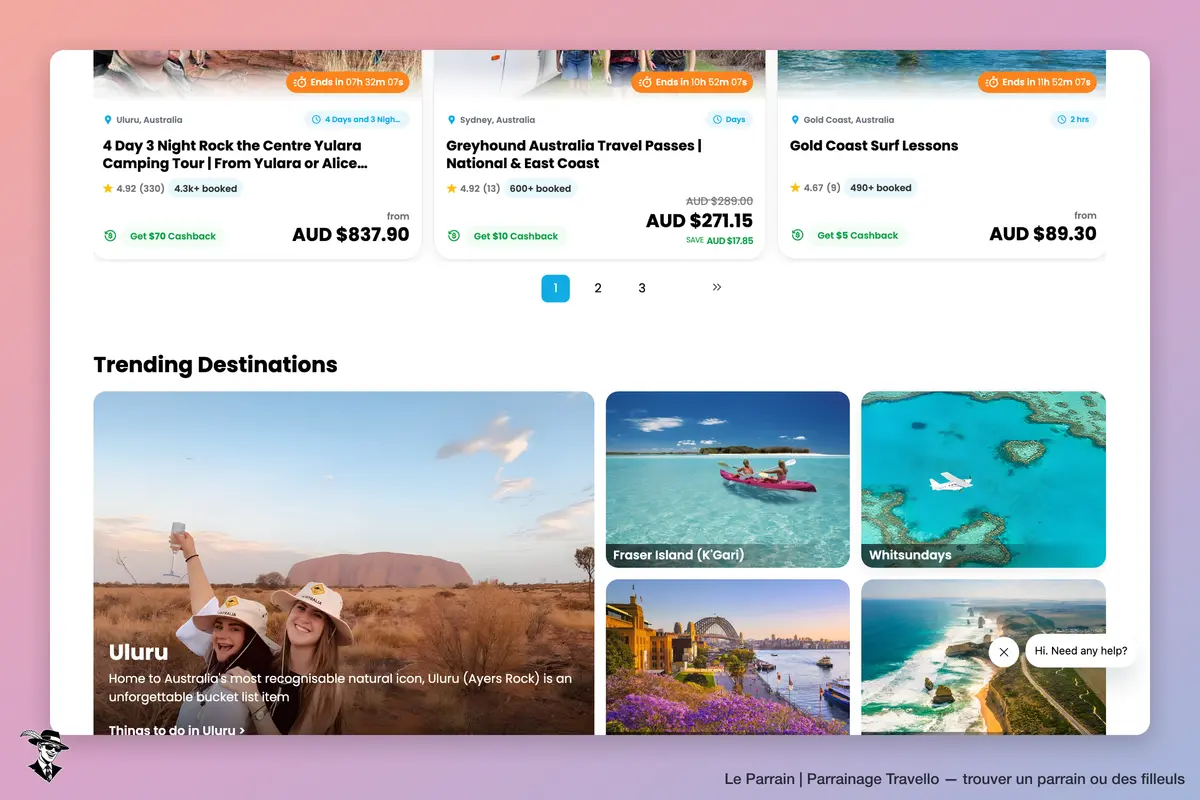Click the location pin icon beside Gold Coast, Australia
Viewport: 1200px width, 800px height.
[x=795, y=120]
